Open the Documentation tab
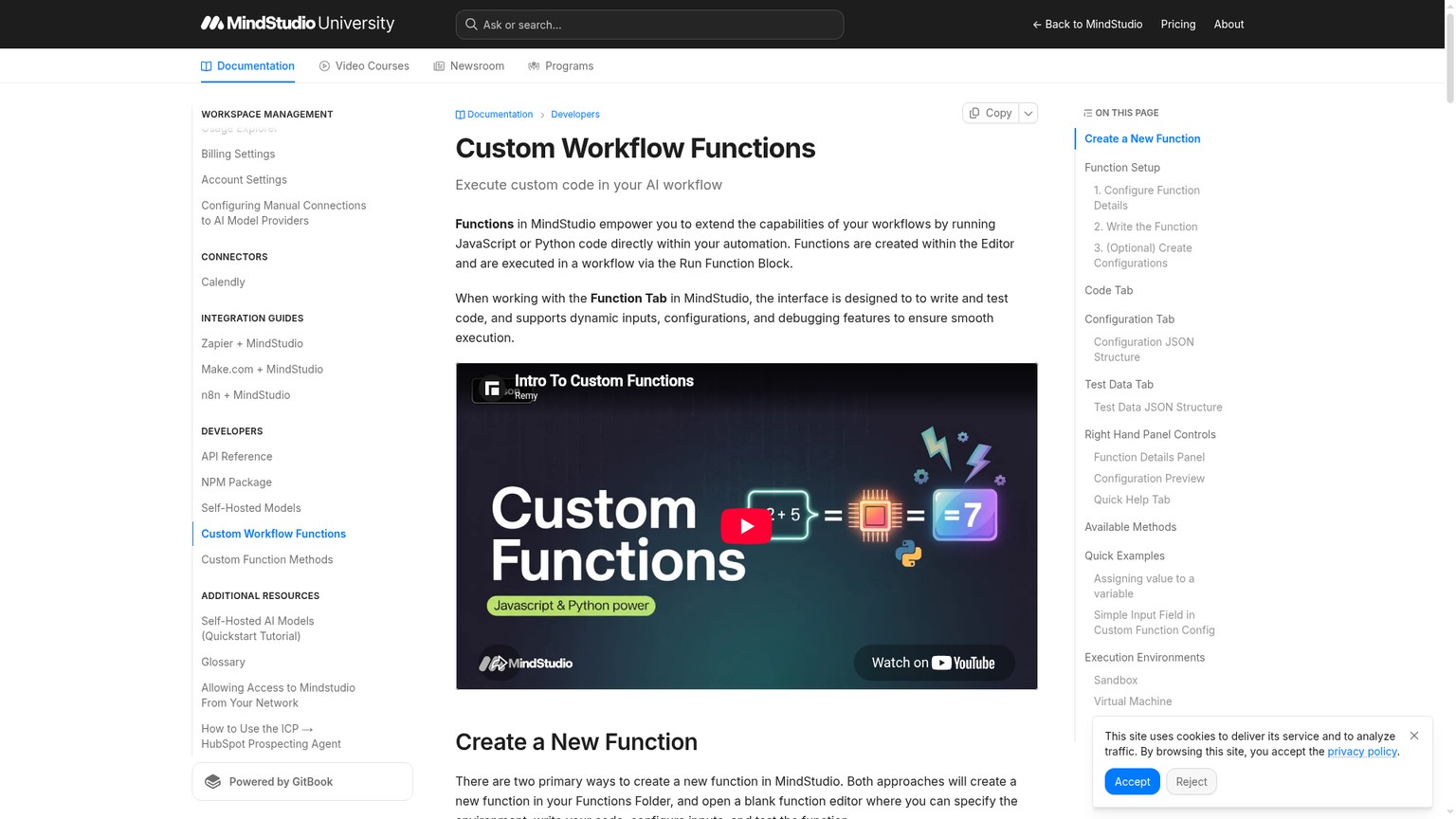Image resolution: width=1456 pixels, height=819 pixels. click(x=247, y=66)
